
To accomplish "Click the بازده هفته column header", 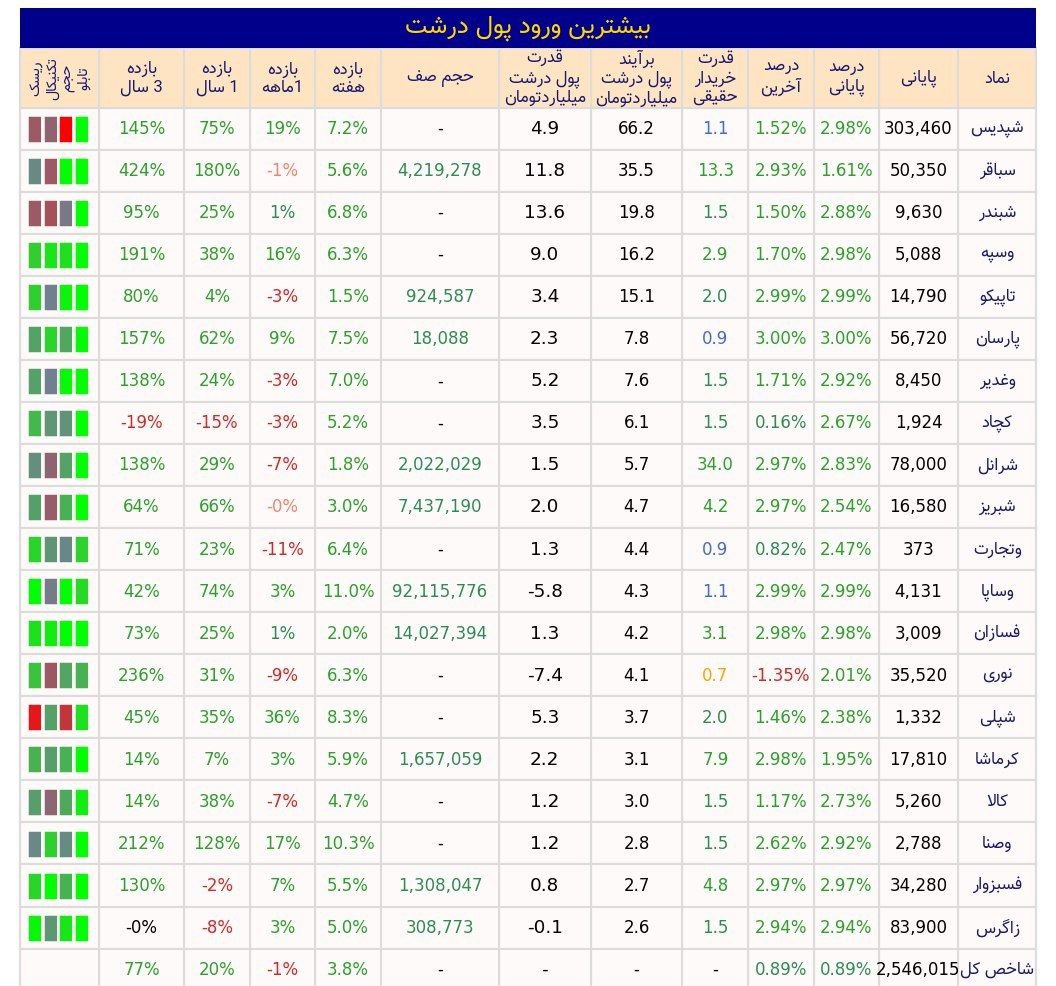I will [x=347, y=77].
